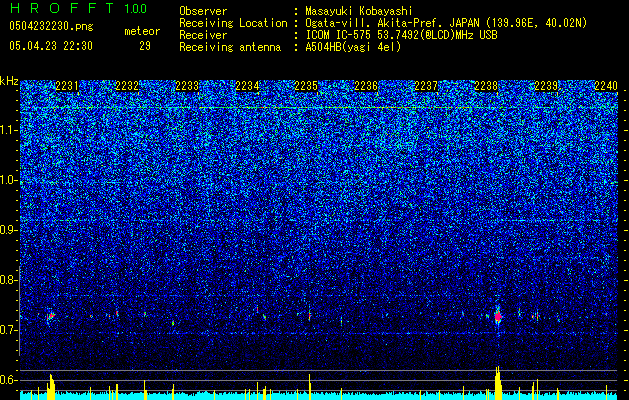Viewport: 629px width, 400px height.
Task: Click the date stamp 05.04.23 22:30
Action: tap(51, 46)
